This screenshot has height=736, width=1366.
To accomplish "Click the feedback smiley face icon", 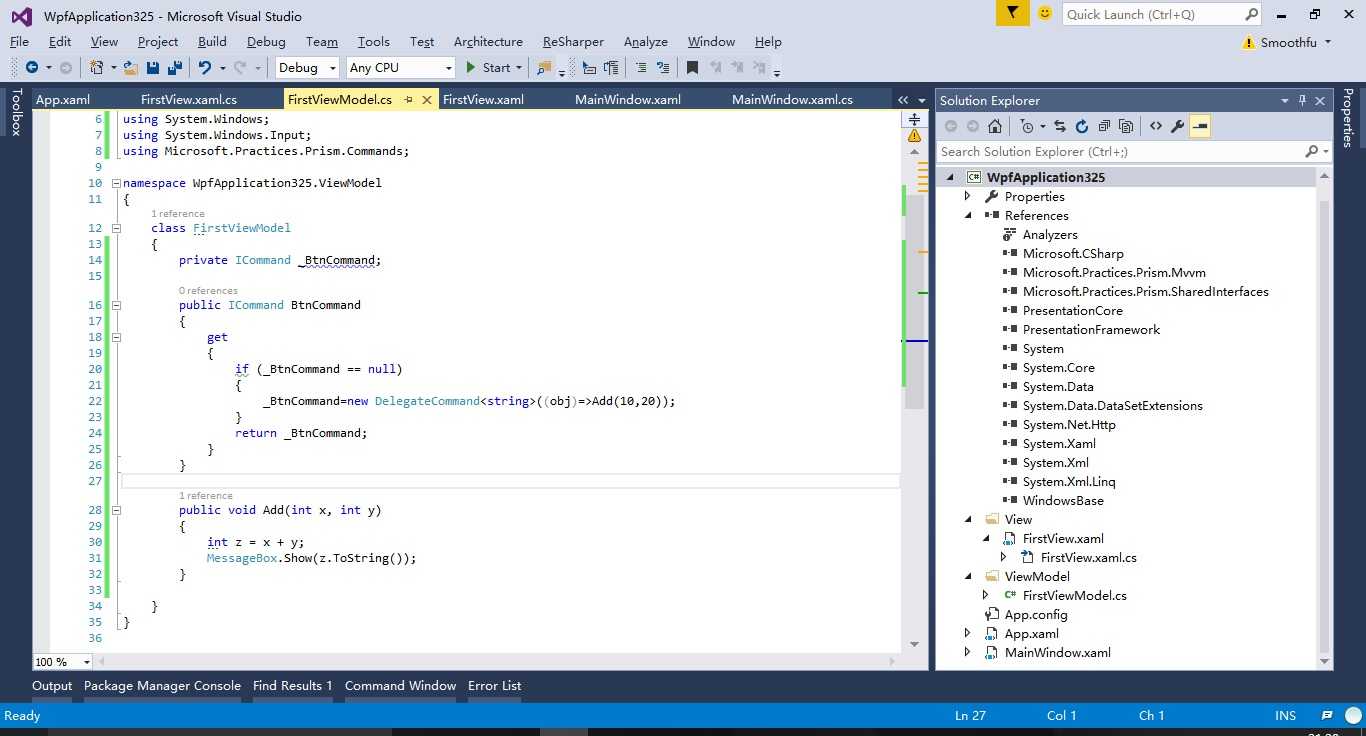I will [x=1045, y=13].
